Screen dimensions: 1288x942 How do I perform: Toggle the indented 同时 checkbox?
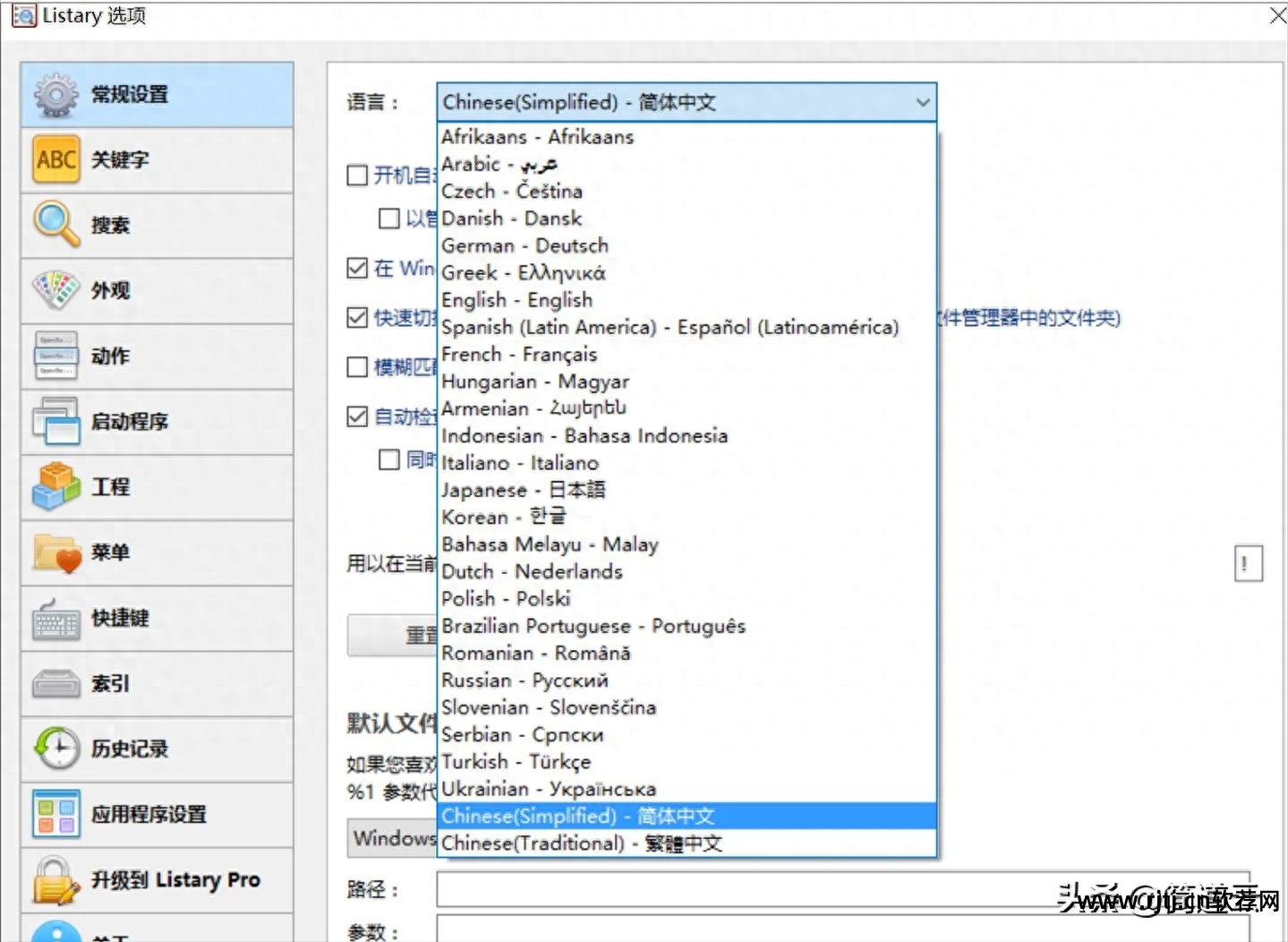click(x=389, y=459)
